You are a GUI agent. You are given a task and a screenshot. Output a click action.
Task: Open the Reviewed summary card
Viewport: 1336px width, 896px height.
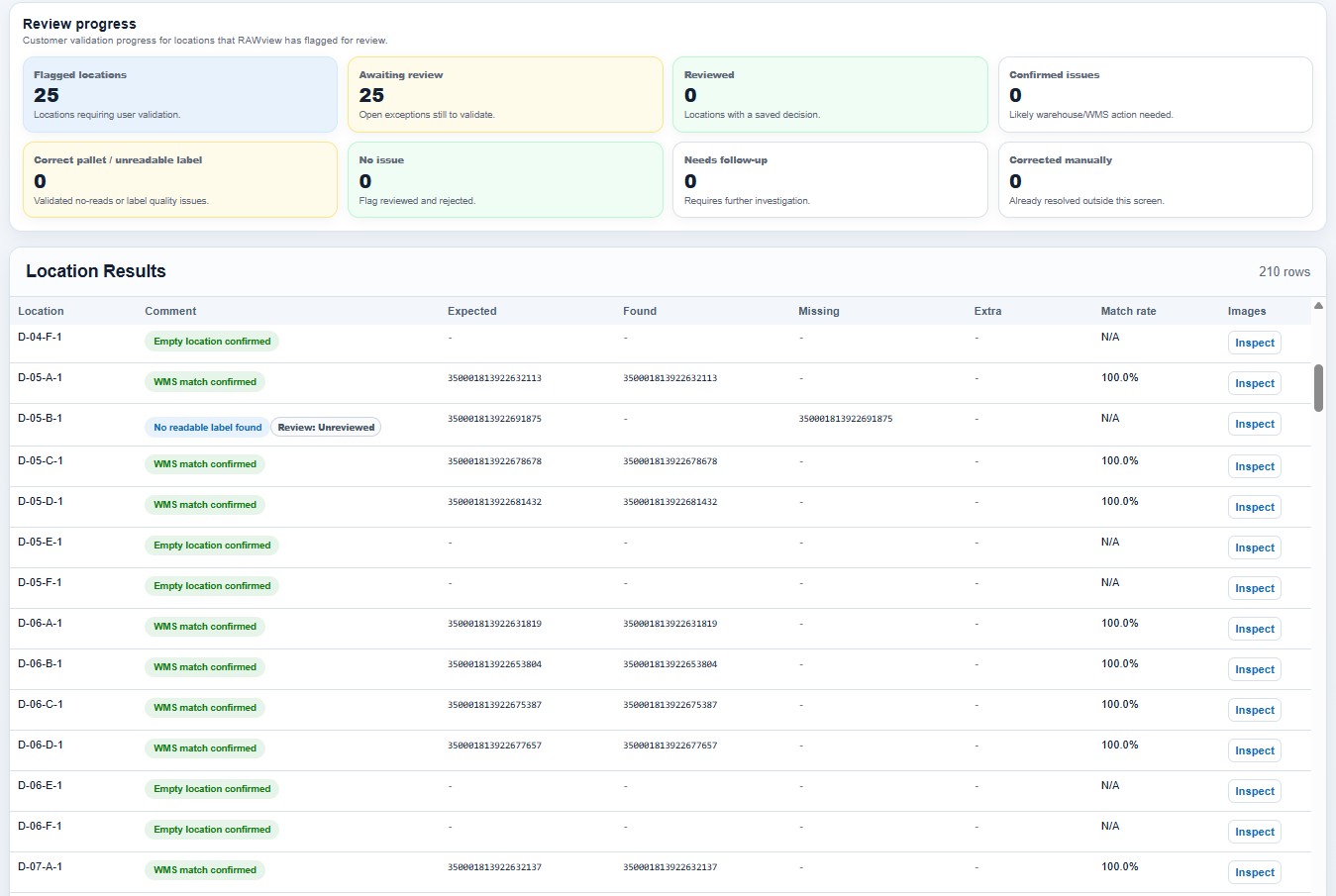tap(830, 95)
